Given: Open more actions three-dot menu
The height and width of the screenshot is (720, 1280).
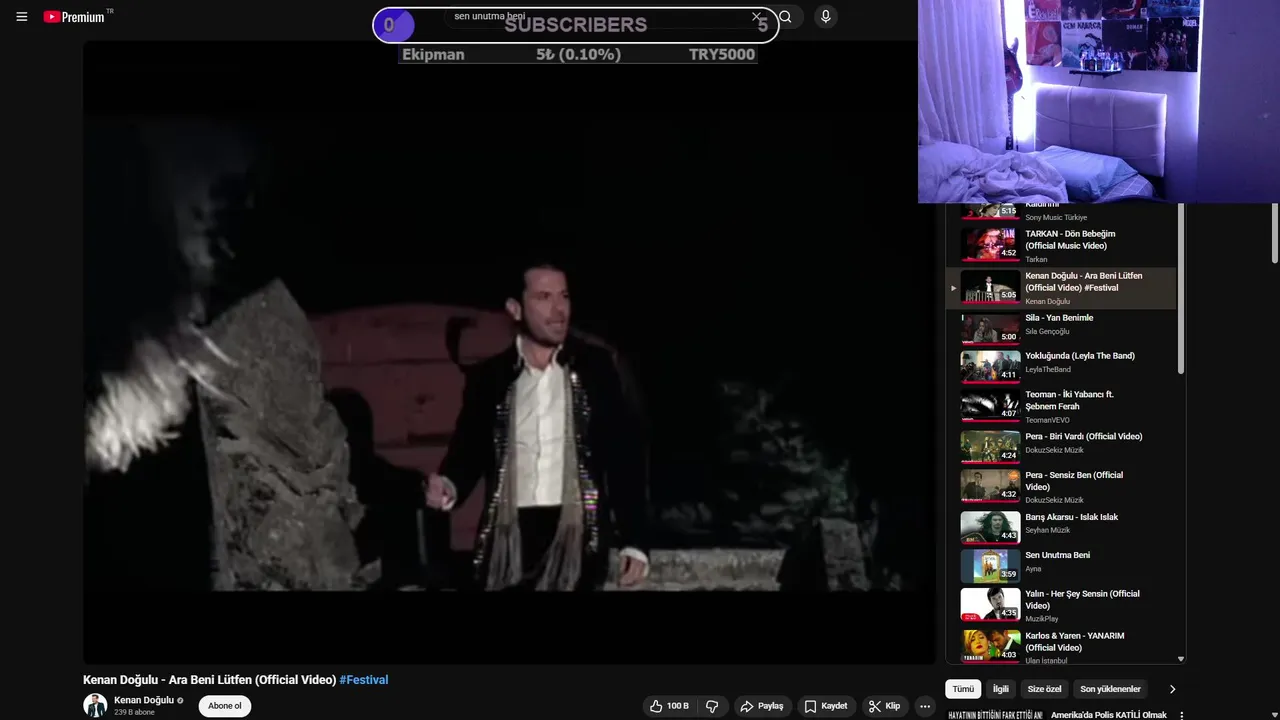Looking at the screenshot, I should tap(925, 706).
